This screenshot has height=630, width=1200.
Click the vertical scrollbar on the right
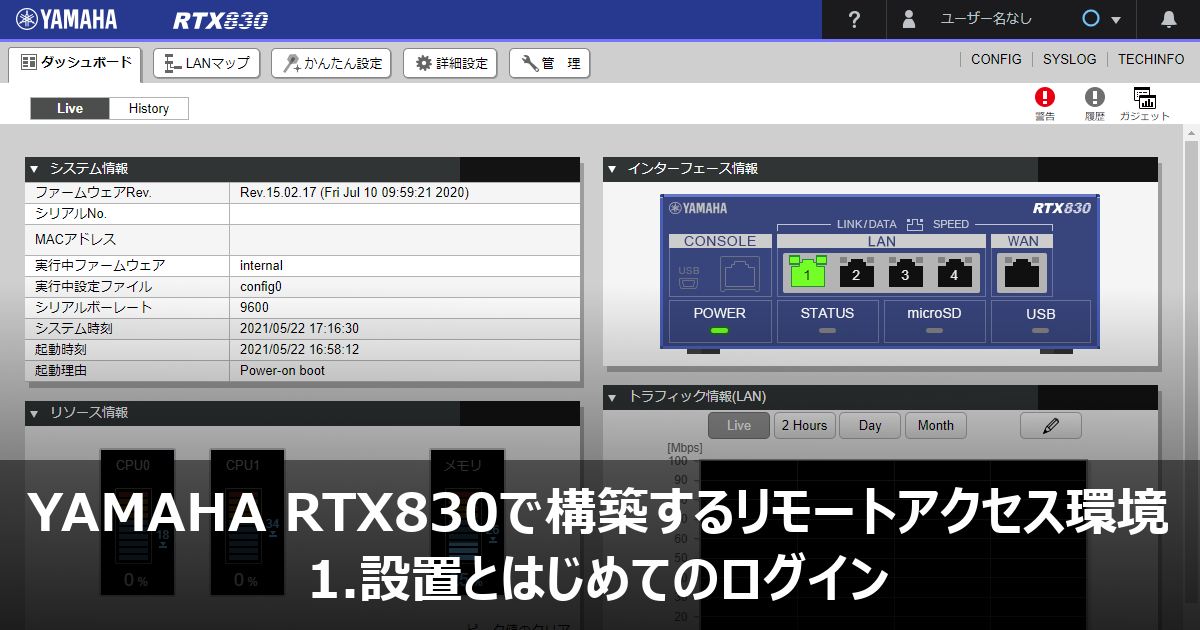1191,300
